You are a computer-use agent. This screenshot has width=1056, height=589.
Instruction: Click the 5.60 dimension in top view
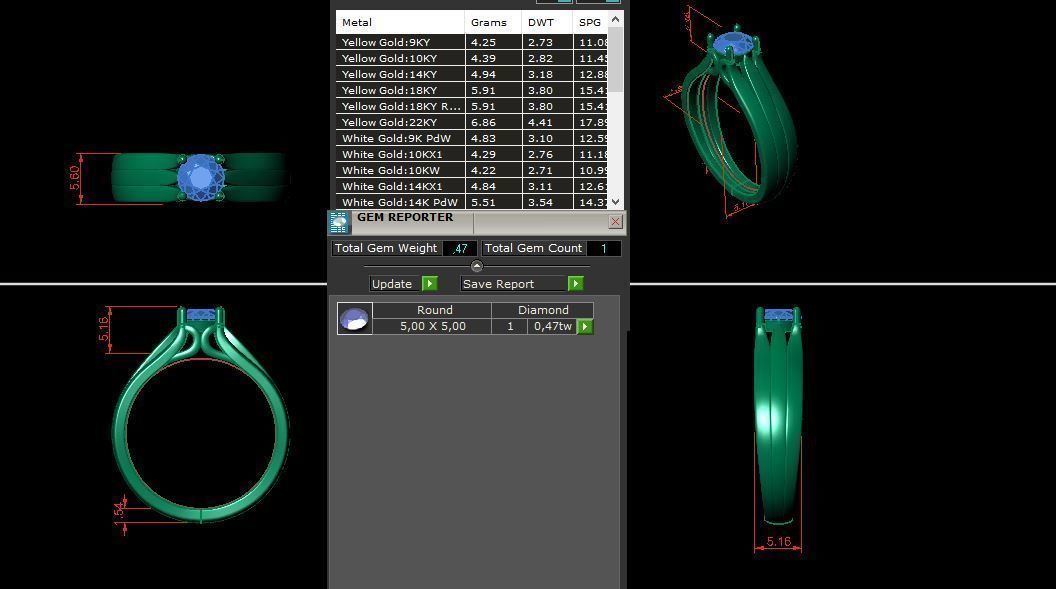click(x=74, y=178)
